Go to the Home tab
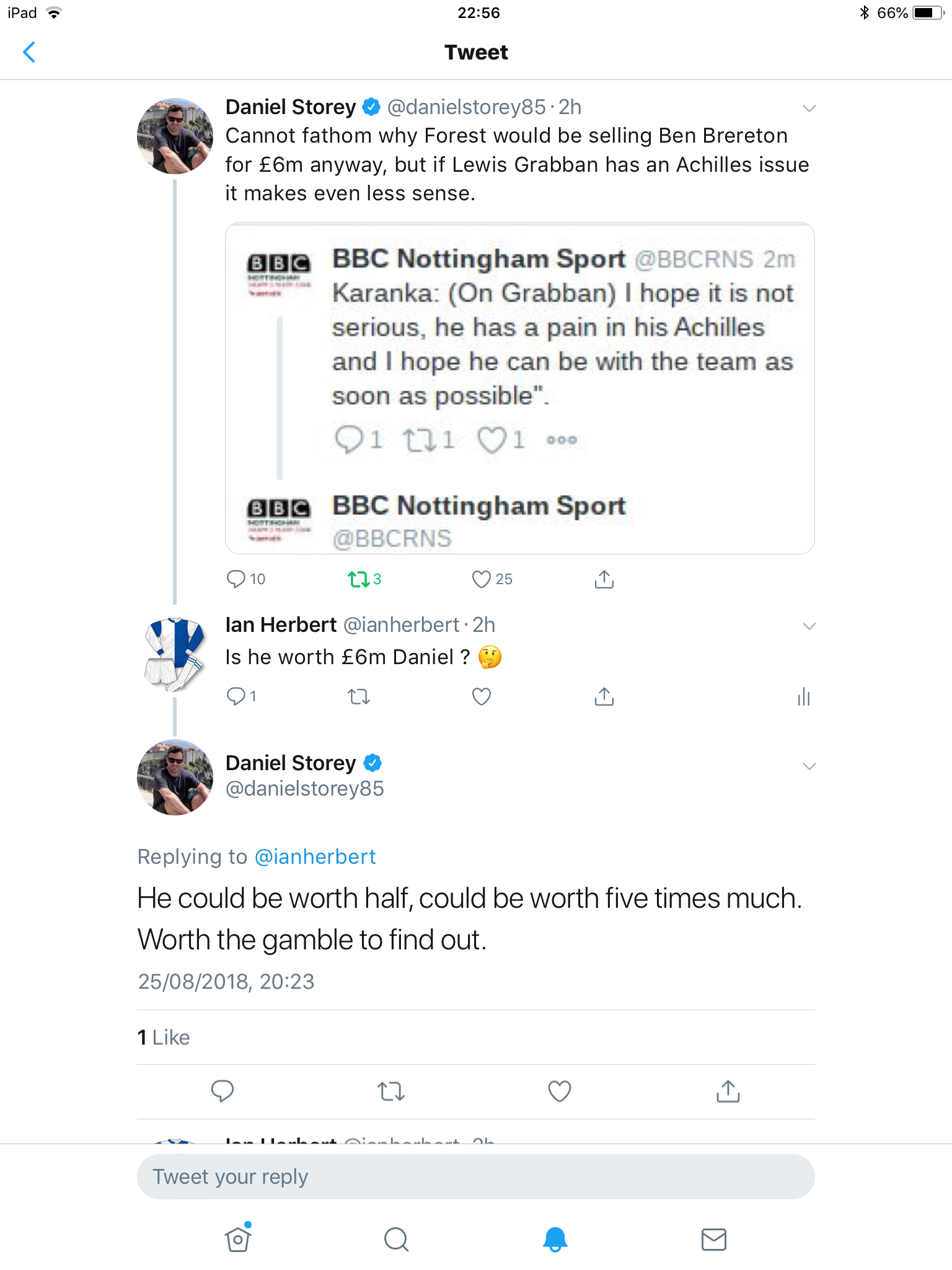 coord(238,1239)
